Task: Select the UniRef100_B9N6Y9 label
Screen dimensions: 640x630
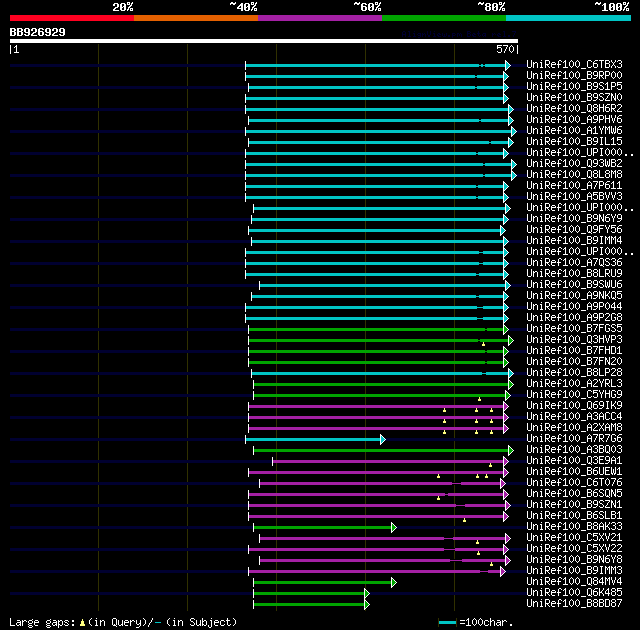Action: [574, 219]
